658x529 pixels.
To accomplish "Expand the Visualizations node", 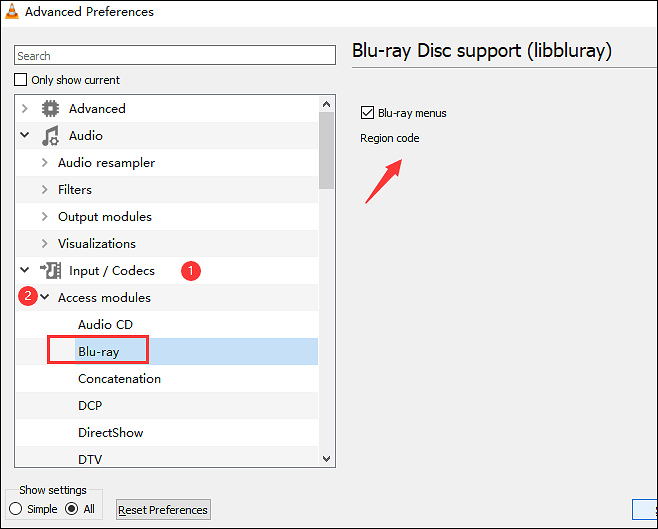I will [x=44, y=244].
